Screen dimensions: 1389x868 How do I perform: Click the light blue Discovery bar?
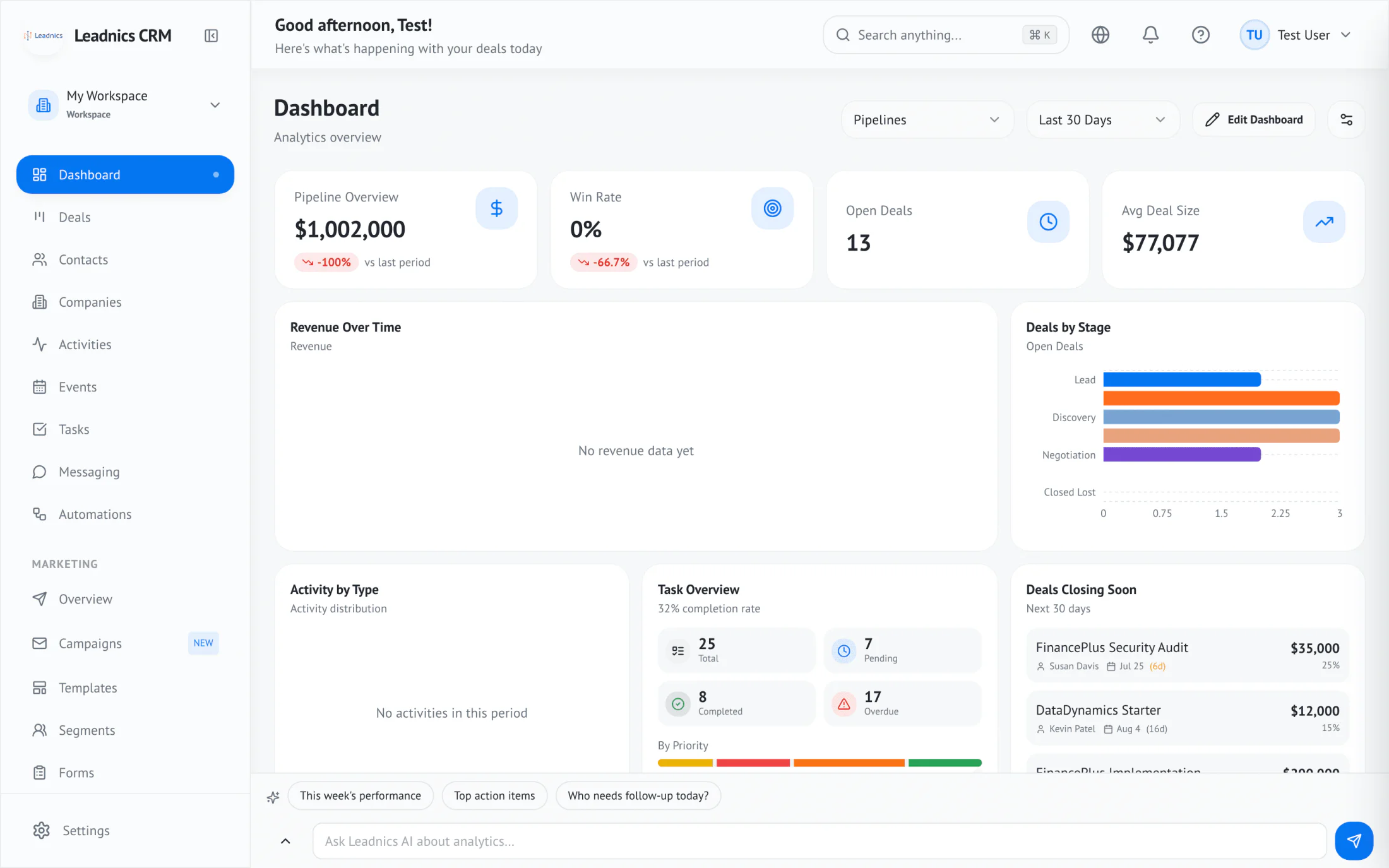point(1221,417)
